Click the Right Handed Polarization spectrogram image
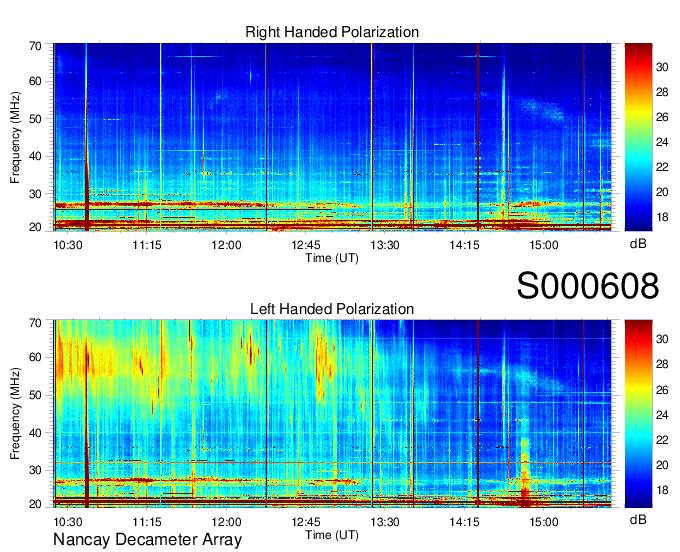The image size is (680, 552). click(x=332, y=137)
